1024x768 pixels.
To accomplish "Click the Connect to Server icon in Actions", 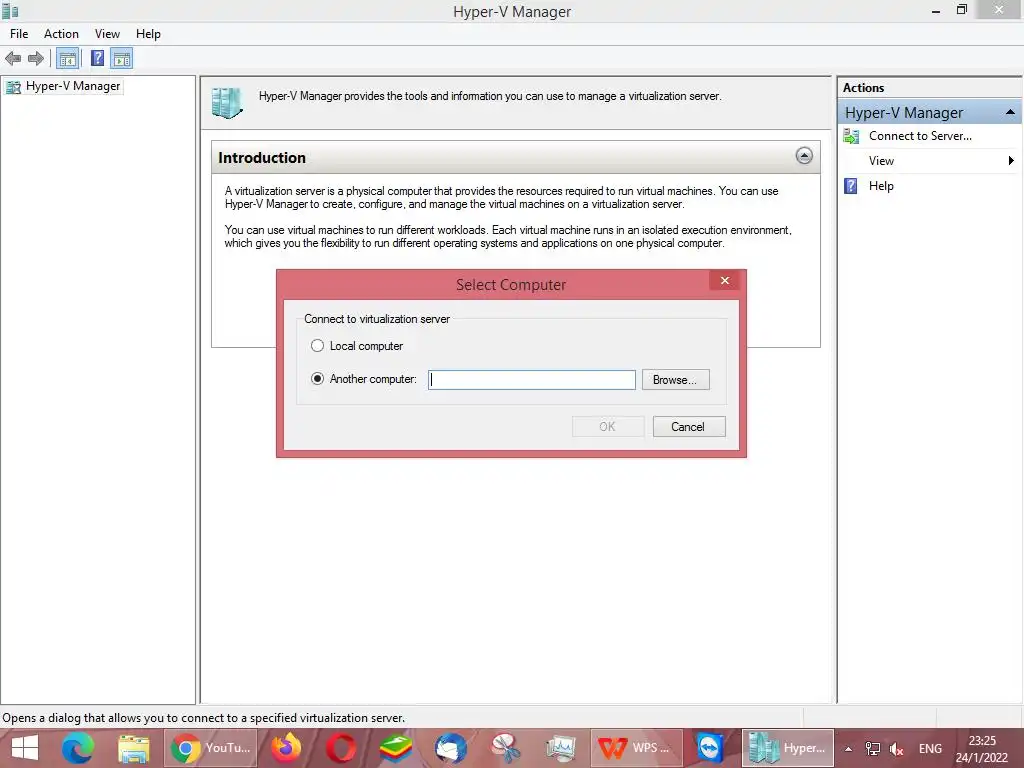I will click(851, 136).
